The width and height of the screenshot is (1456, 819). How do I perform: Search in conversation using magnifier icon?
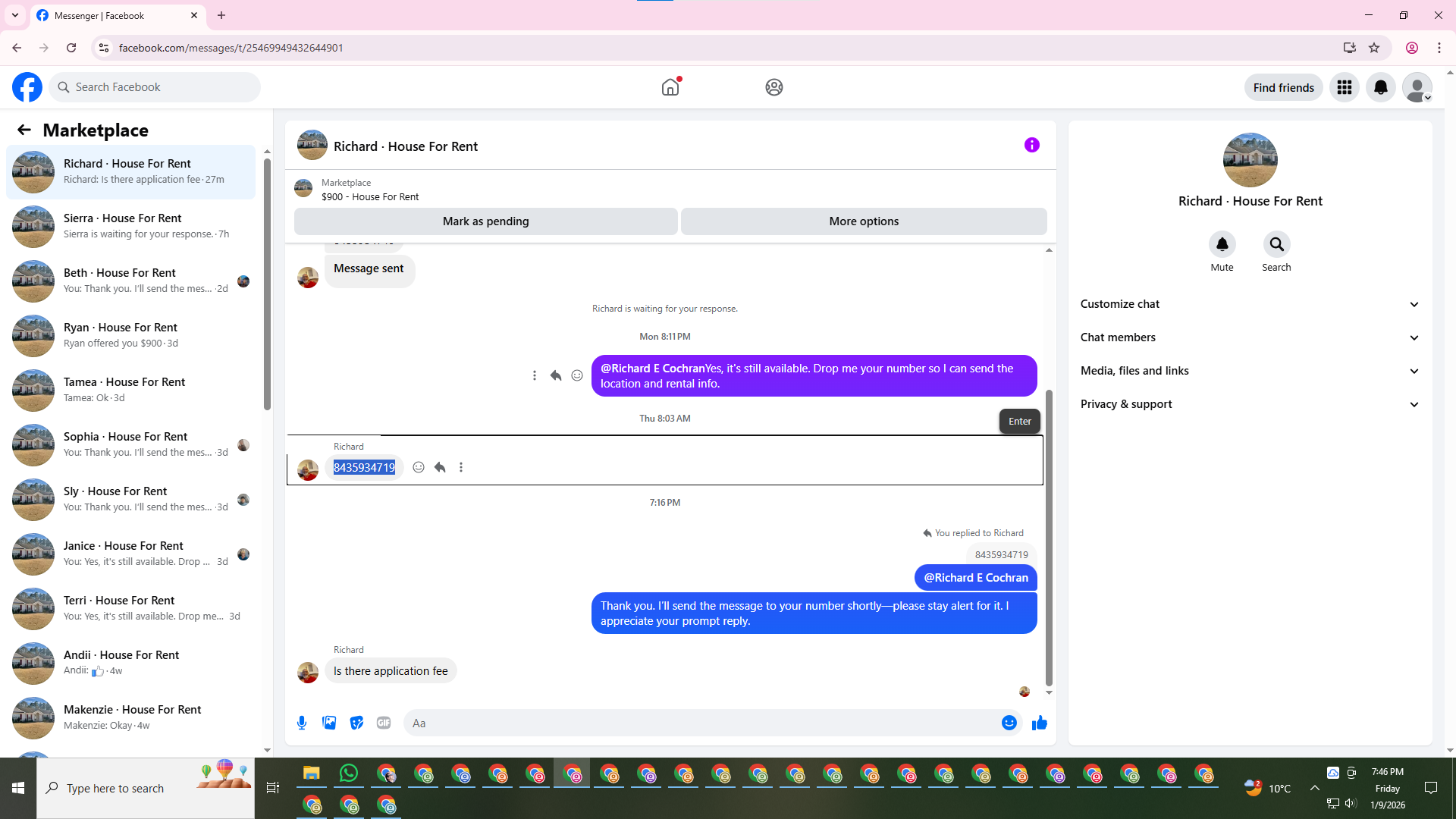click(x=1276, y=245)
